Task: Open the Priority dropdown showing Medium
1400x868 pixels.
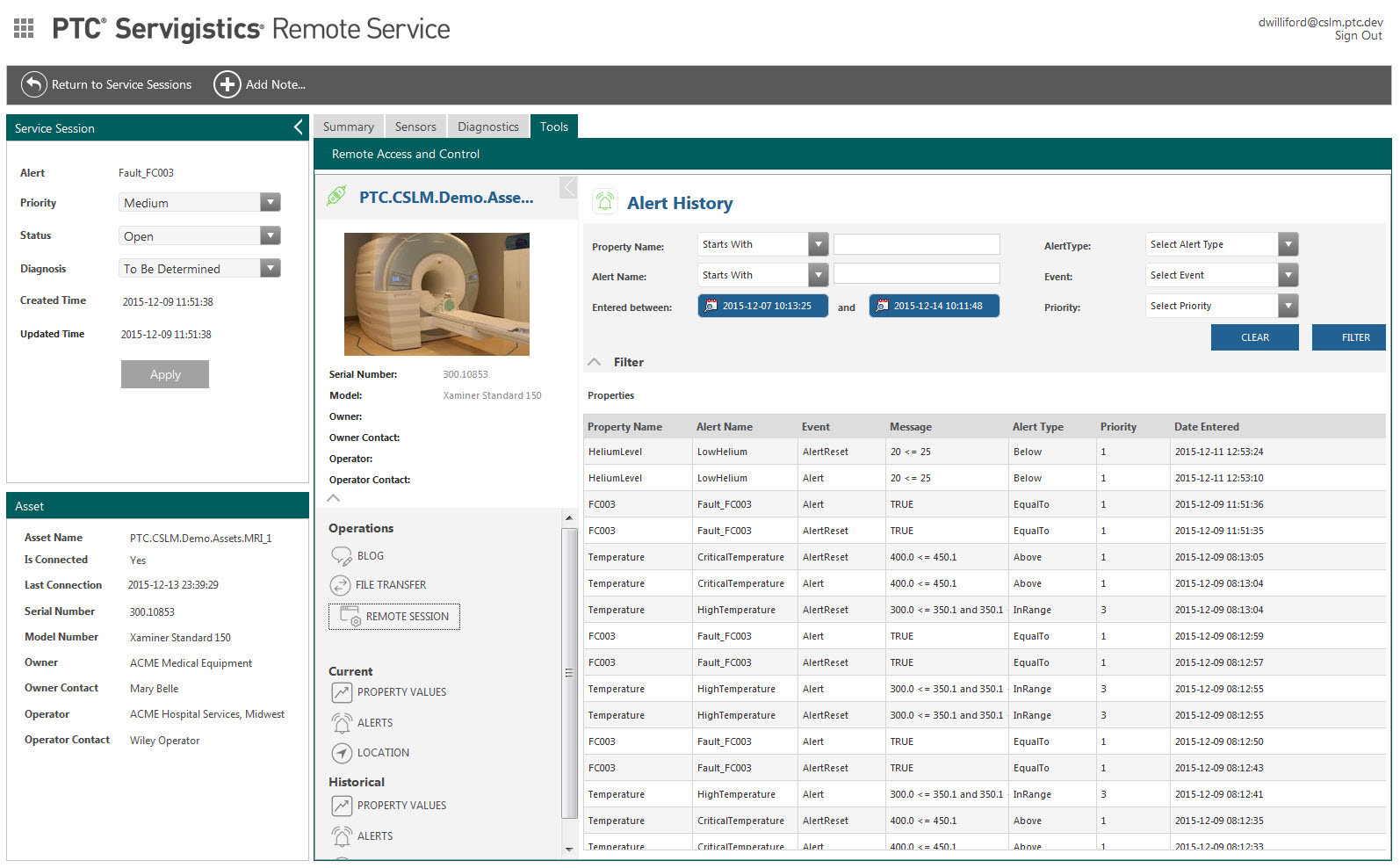Action: pos(199,202)
